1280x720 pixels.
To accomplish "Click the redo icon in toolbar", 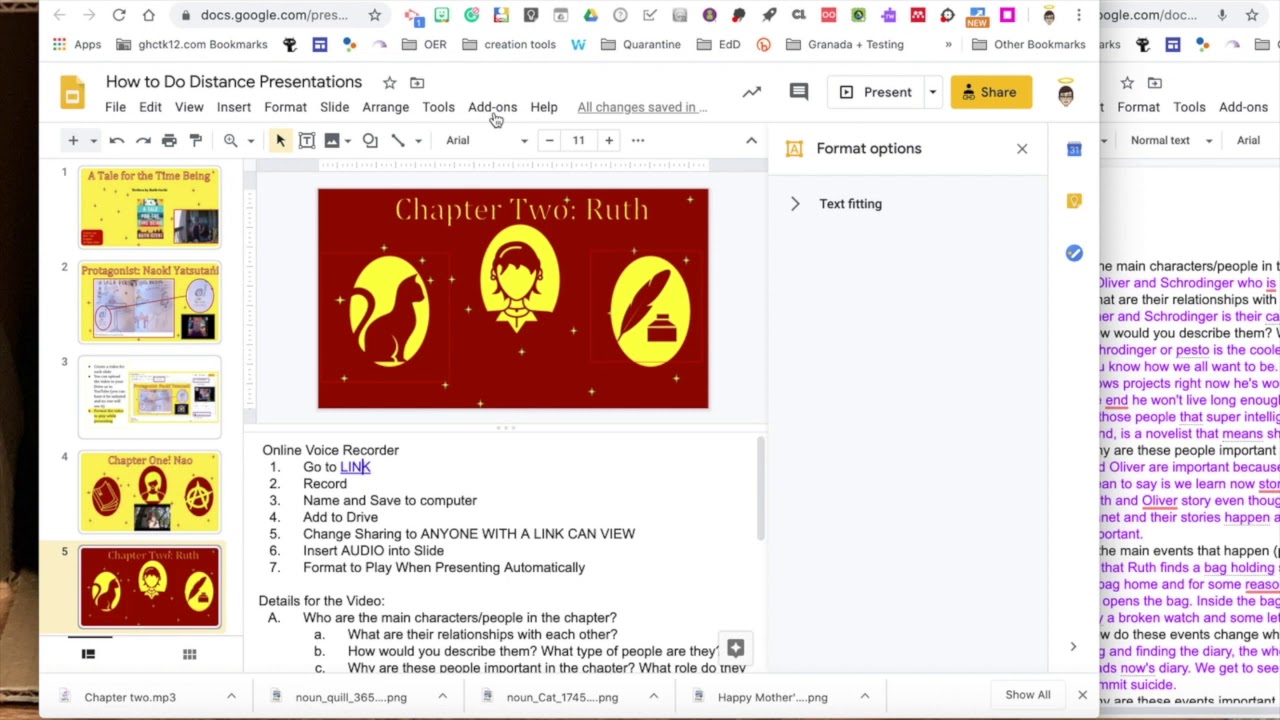I will click(x=143, y=141).
